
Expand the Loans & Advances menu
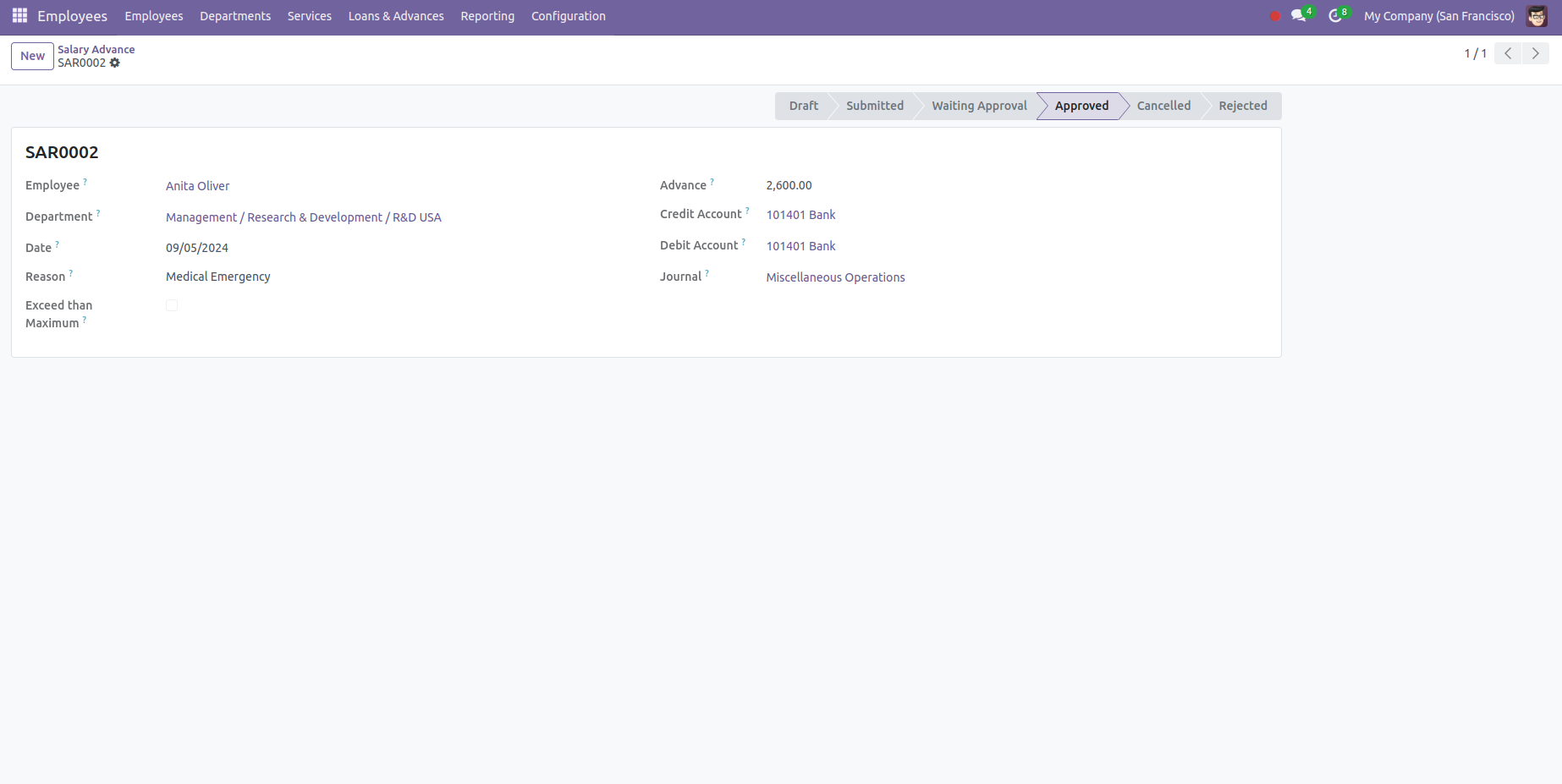click(x=396, y=16)
